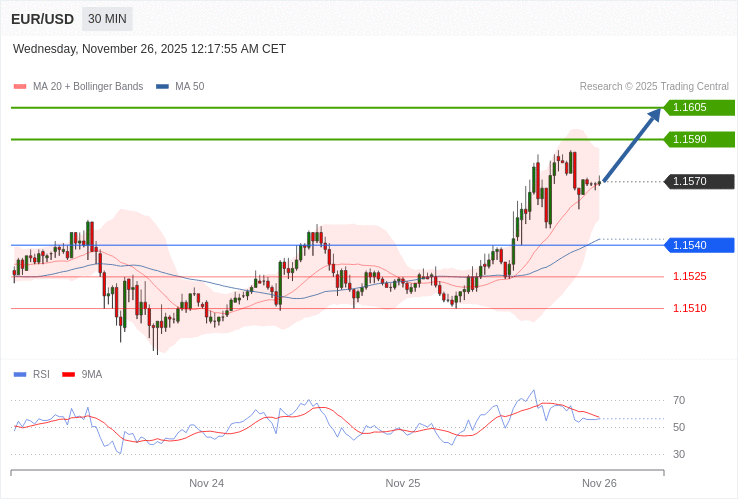
Task: Click the red 9MA legend marker
Action: click(x=69, y=375)
